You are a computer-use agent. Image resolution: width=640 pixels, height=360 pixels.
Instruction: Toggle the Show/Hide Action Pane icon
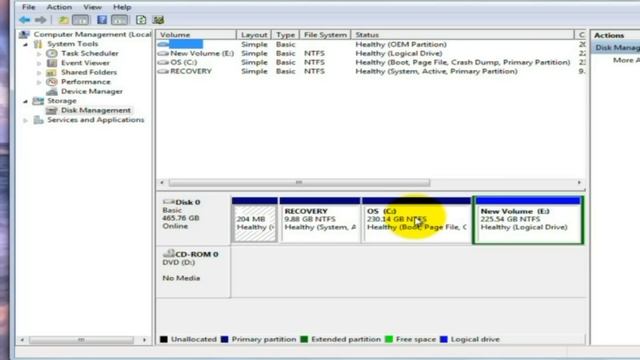tap(119, 20)
